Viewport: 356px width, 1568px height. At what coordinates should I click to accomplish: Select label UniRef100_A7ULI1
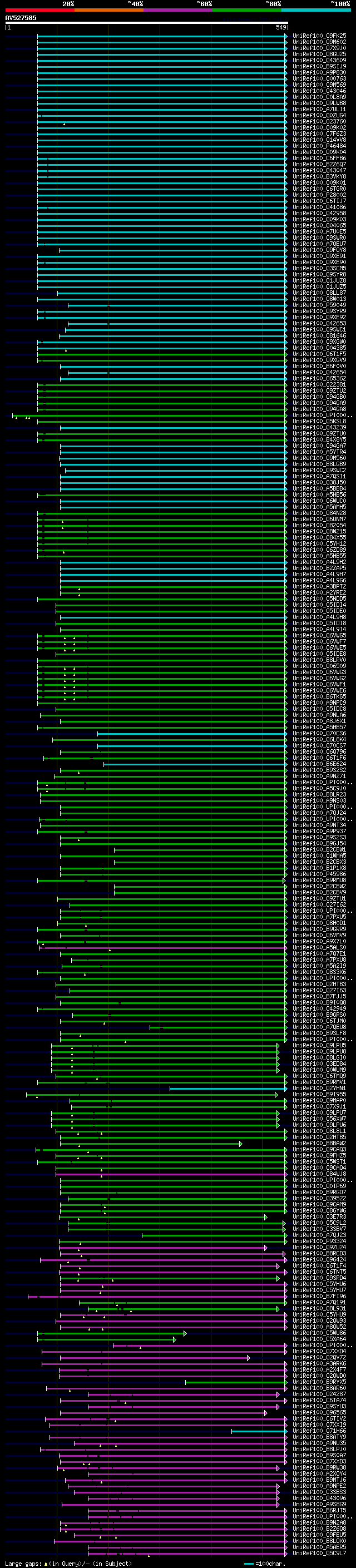point(319,109)
